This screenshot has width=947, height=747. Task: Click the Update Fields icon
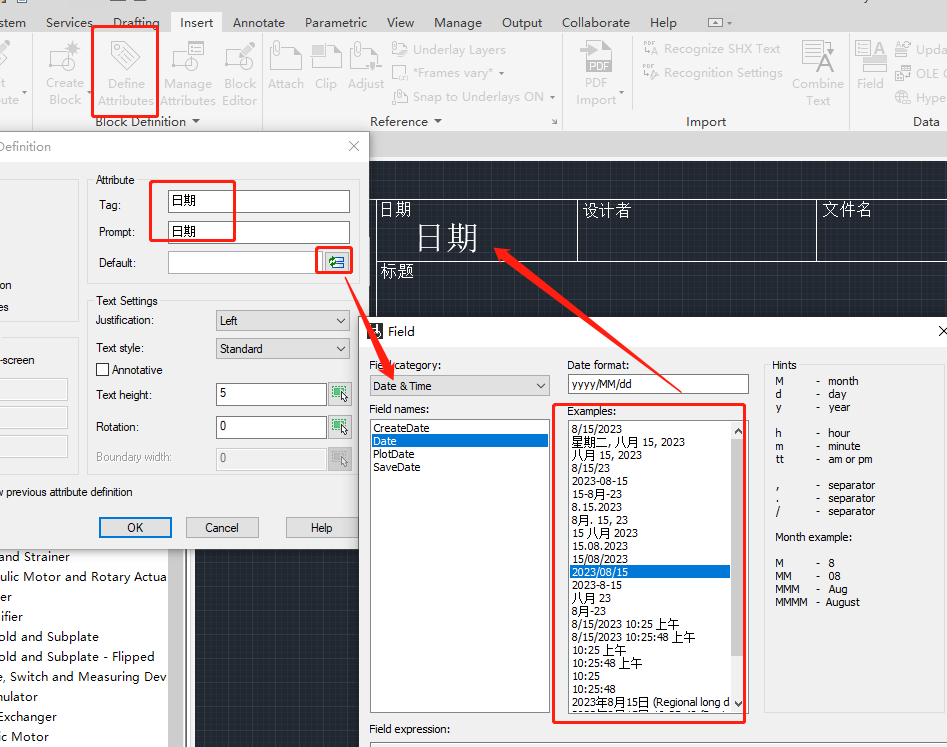903,49
